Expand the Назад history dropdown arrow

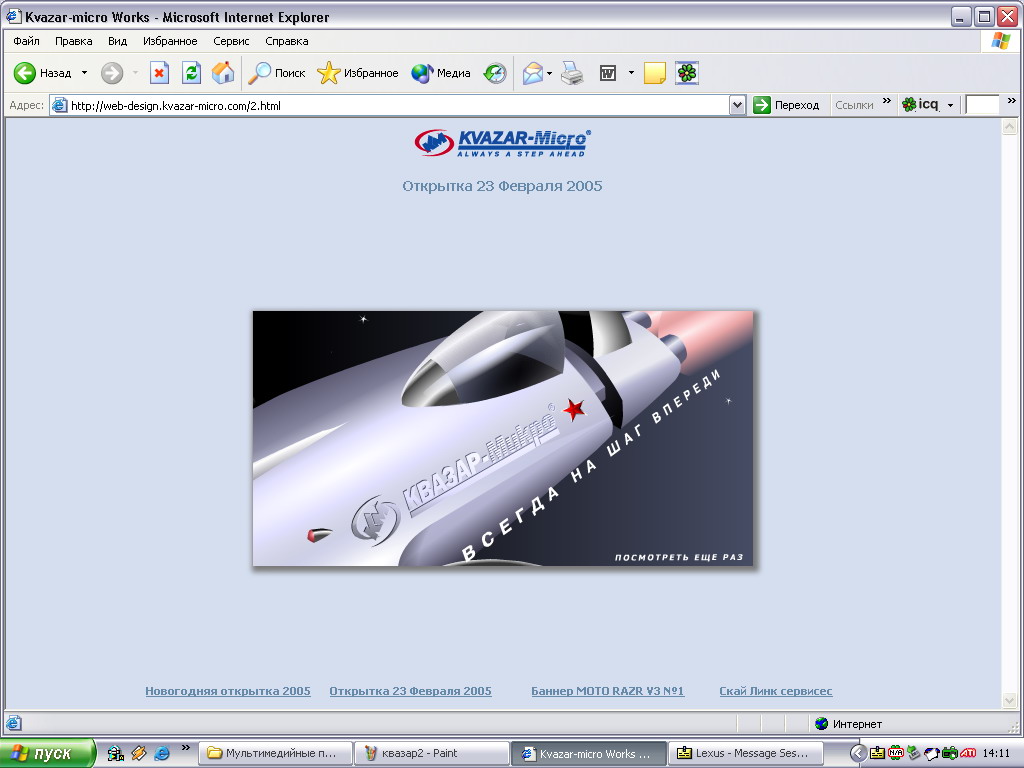tap(84, 73)
